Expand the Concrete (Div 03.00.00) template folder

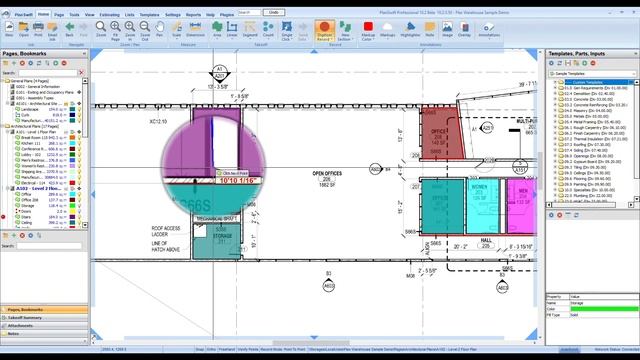[x=555, y=99]
